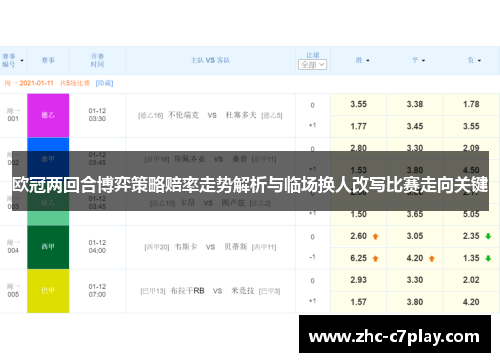The width and height of the screenshot is (500, 362).
Task: Pick handicap lose odds 3.55 for match 001
Action: (x=471, y=127)
